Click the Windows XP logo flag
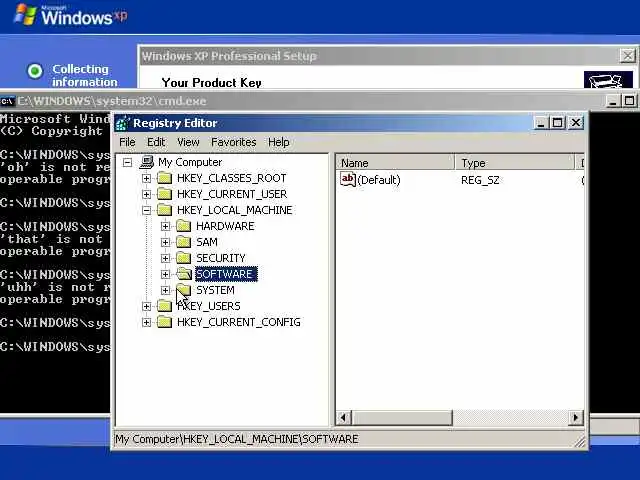The width and height of the screenshot is (640, 480). (26, 14)
